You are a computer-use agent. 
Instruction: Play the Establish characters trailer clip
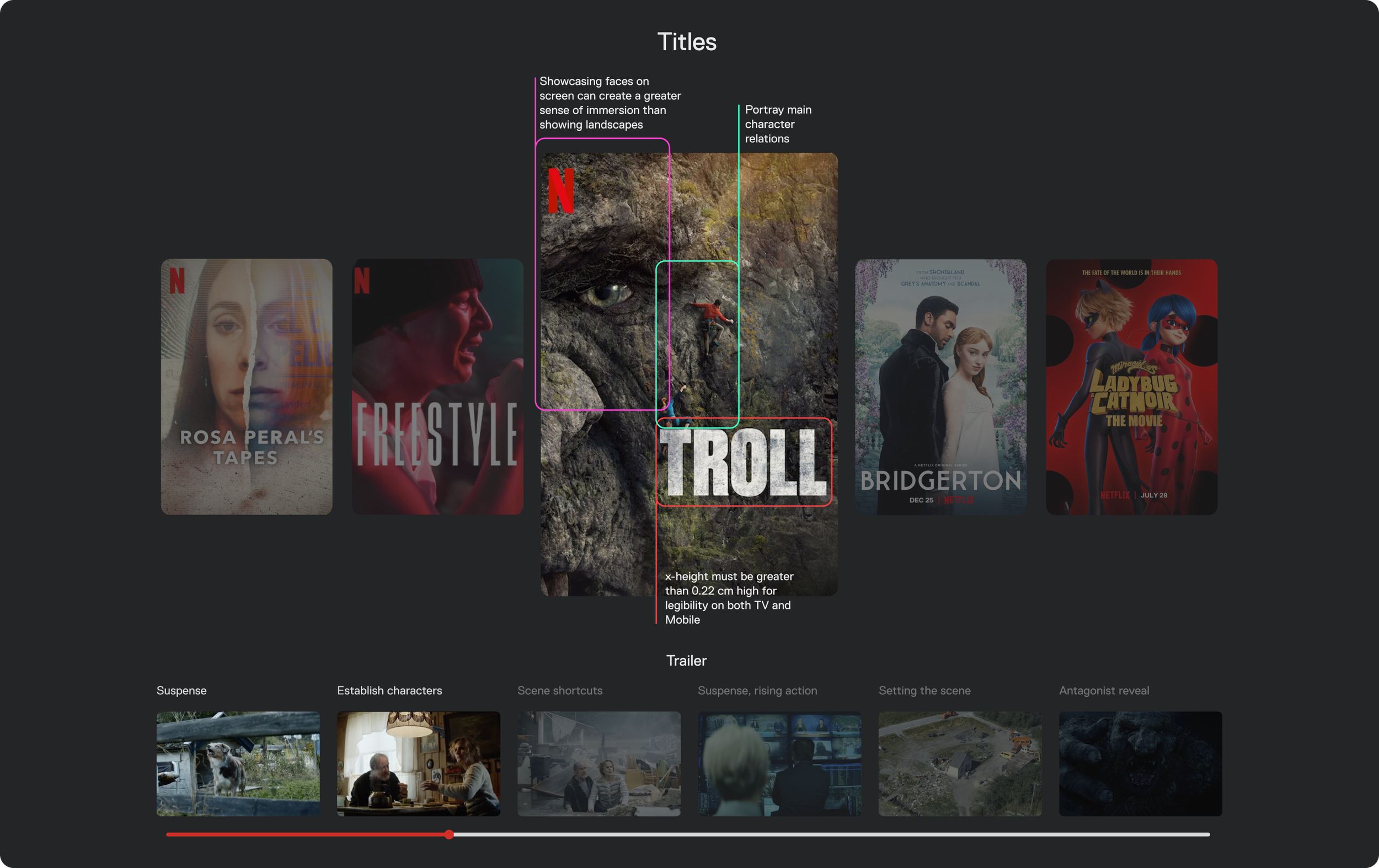(x=418, y=763)
